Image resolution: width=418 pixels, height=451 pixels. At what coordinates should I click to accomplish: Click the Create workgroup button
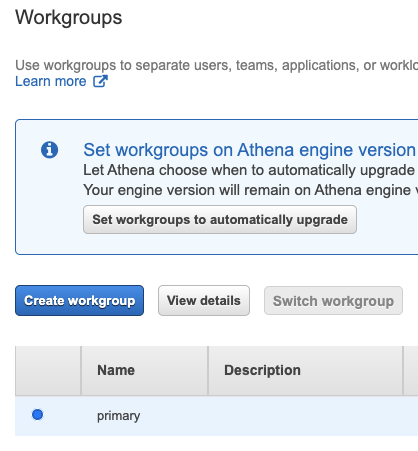tap(79, 300)
